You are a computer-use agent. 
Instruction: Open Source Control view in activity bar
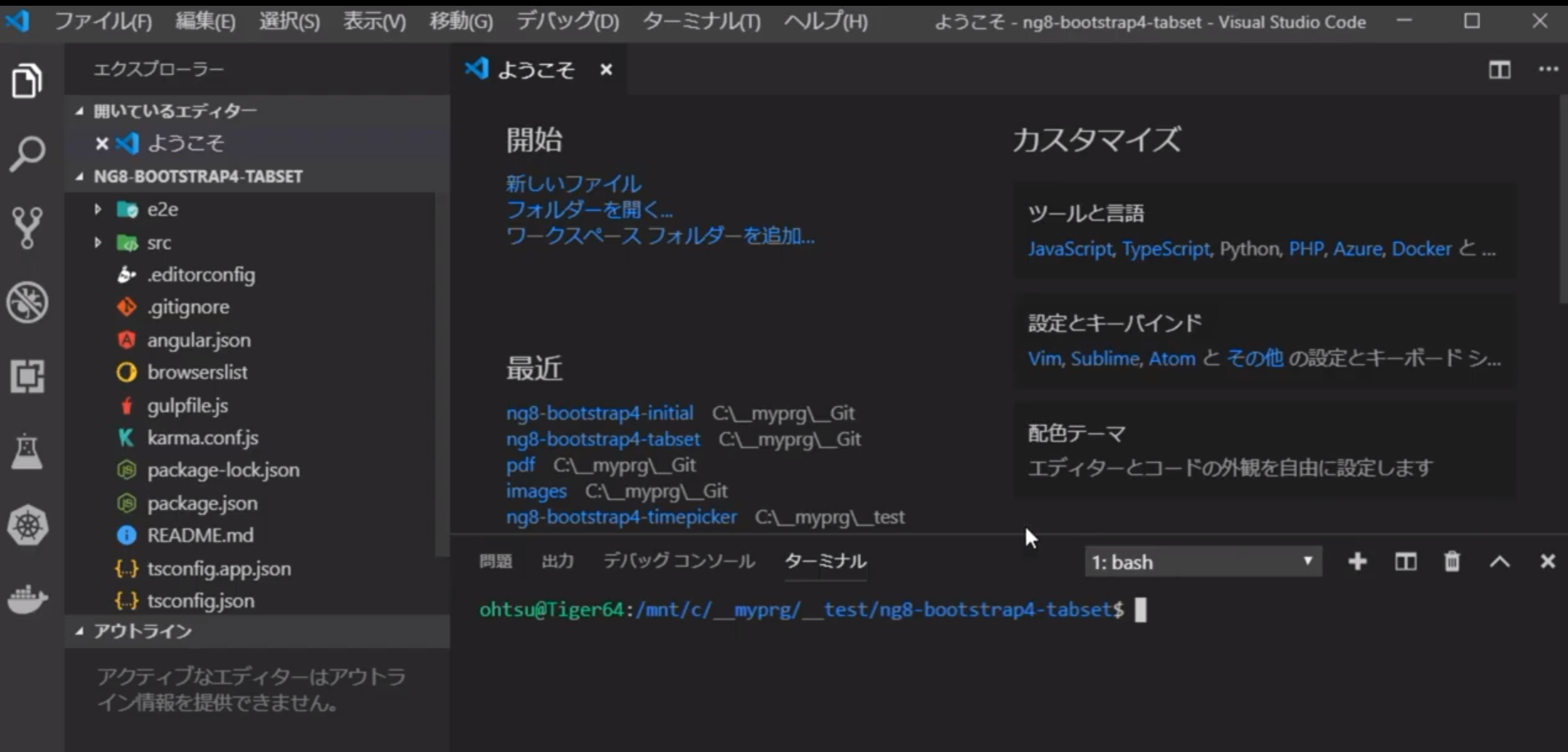click(x=27, y=228)
